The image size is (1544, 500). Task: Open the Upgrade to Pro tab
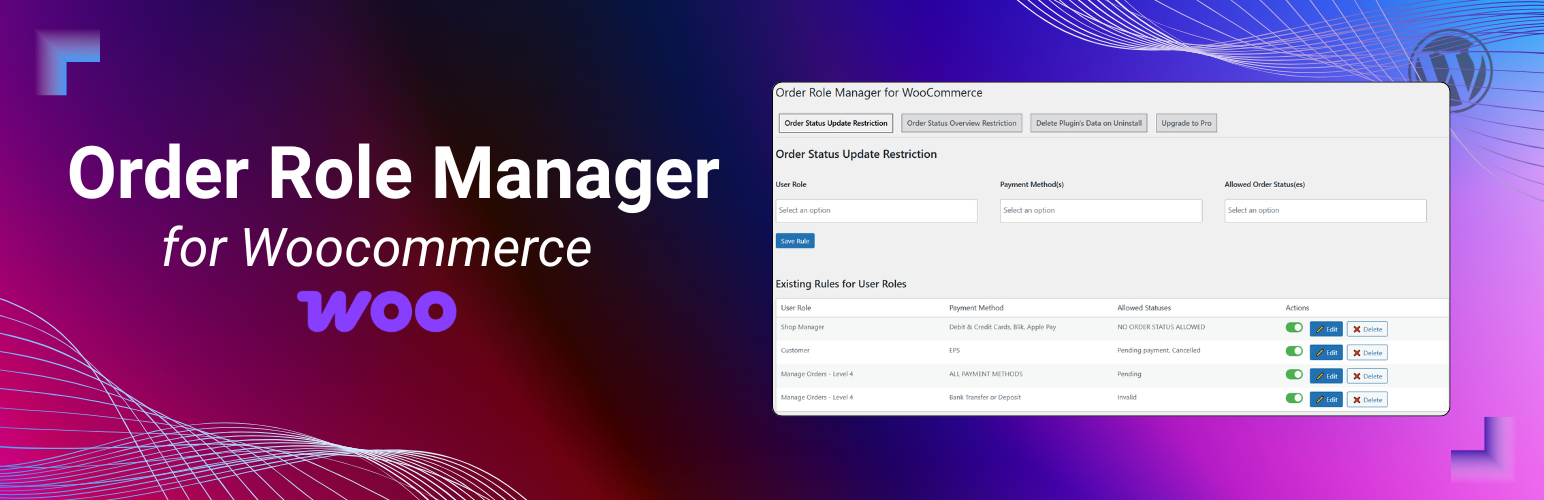pyautogui.click(x=1187, y=123)
